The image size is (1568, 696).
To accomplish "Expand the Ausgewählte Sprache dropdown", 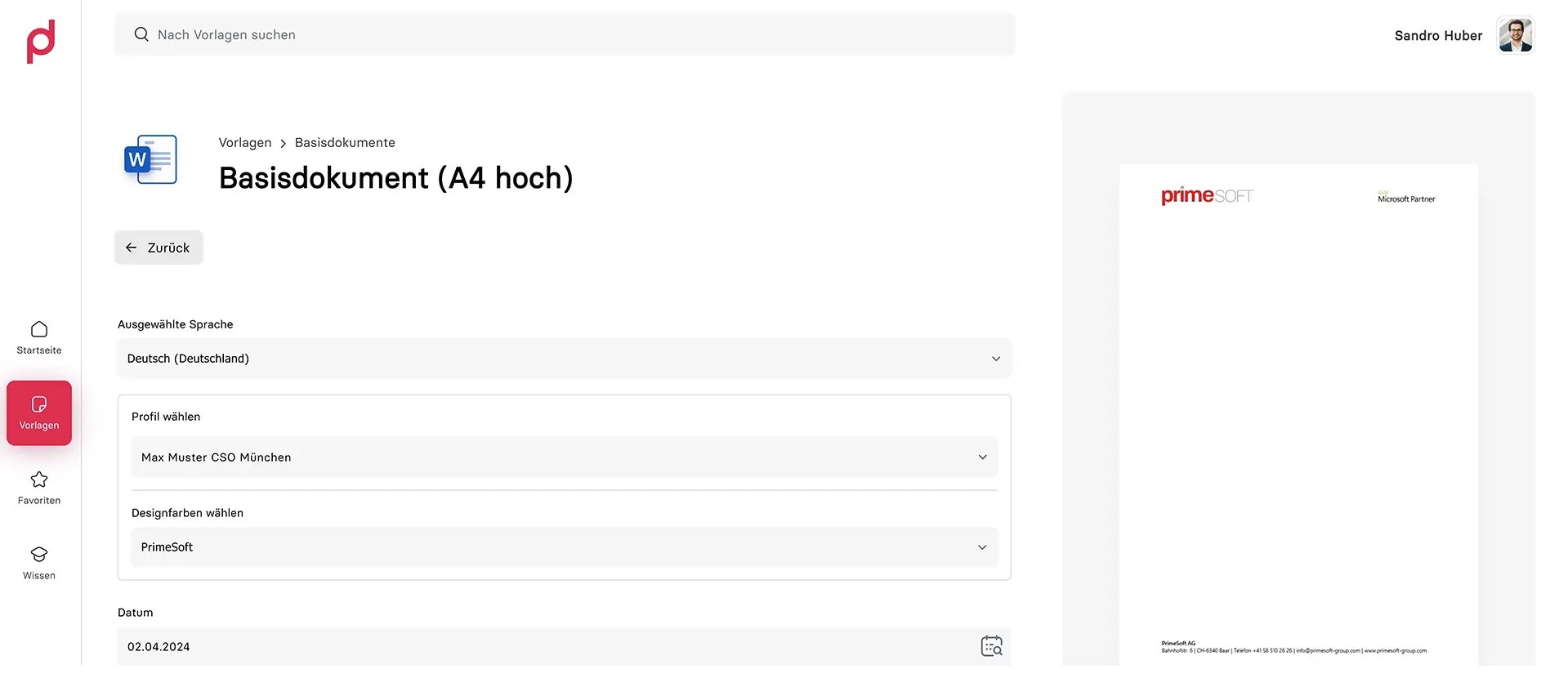I will (x=565, y=359).
